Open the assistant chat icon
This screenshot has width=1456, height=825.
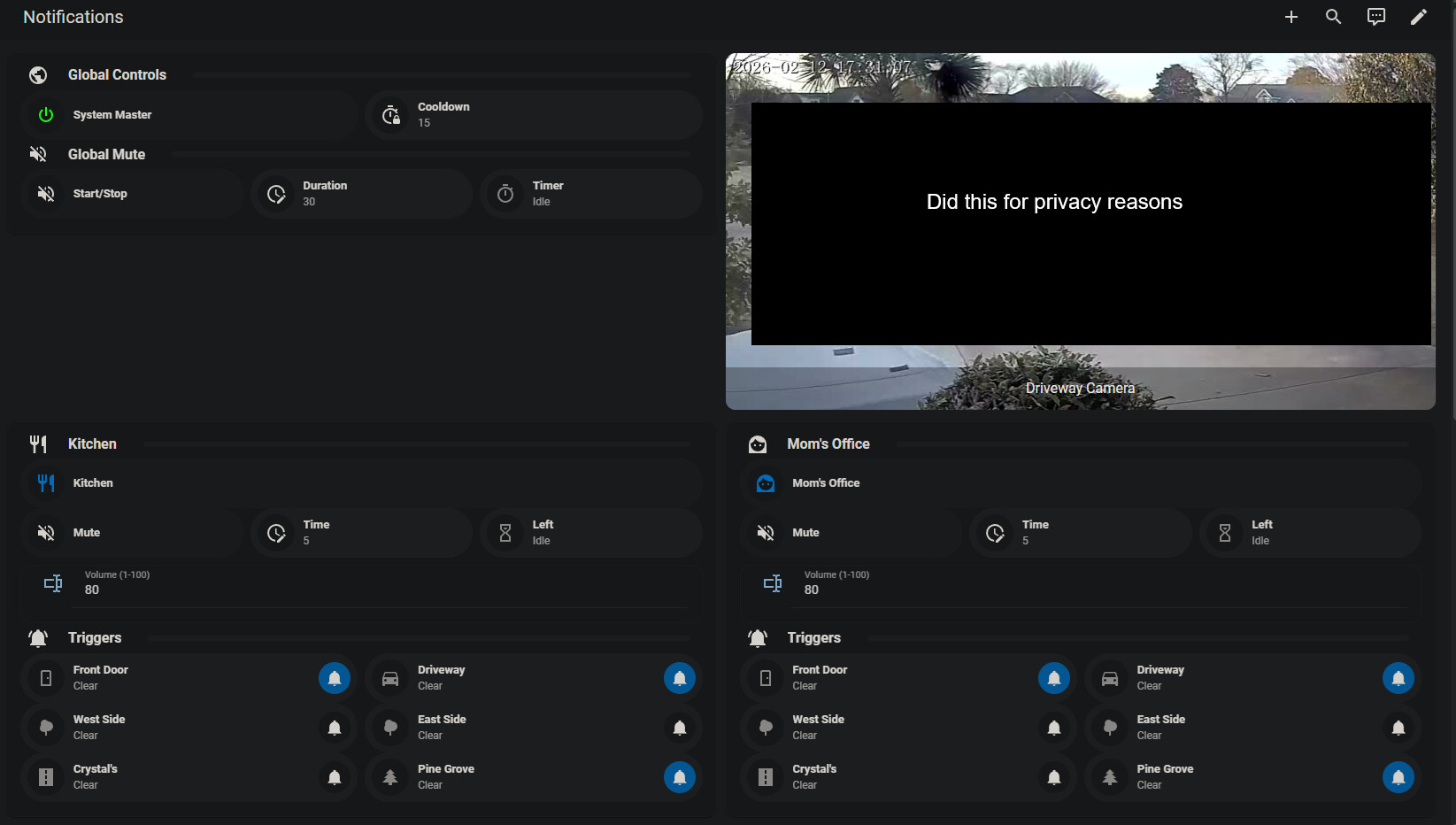coord(1376,17)
